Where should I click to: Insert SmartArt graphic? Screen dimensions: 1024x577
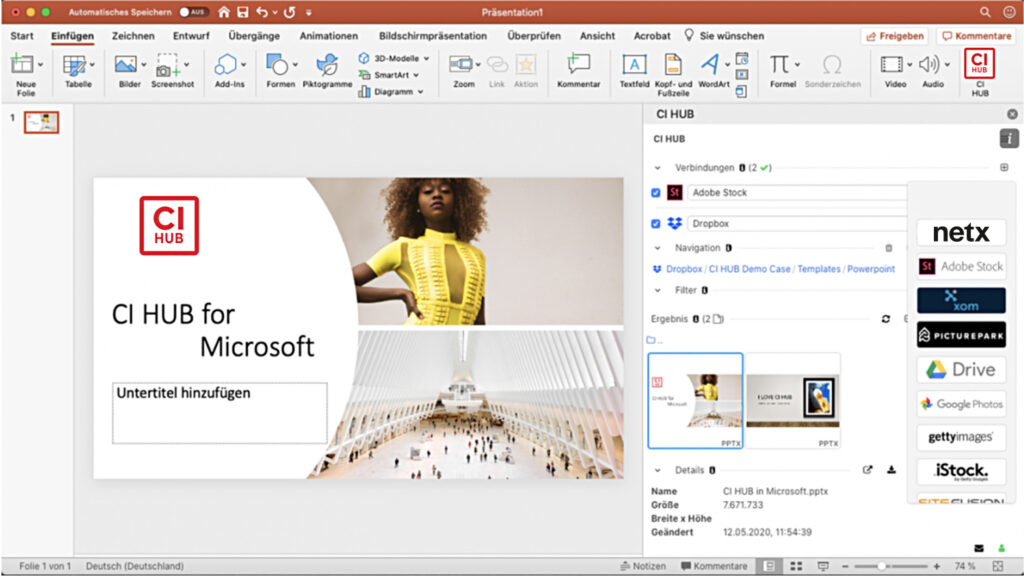pyautogui.click(x=387, y=75)
